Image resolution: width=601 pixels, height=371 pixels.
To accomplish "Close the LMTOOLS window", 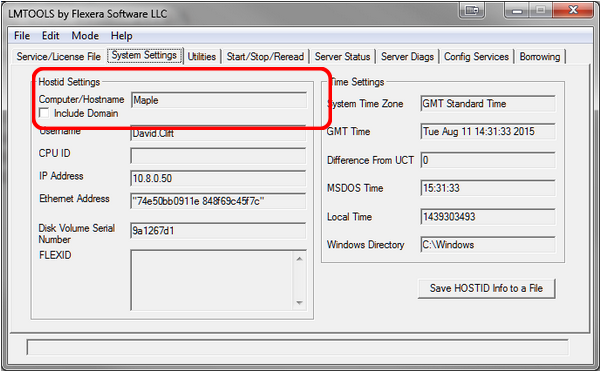I will [x=573, y=10].
